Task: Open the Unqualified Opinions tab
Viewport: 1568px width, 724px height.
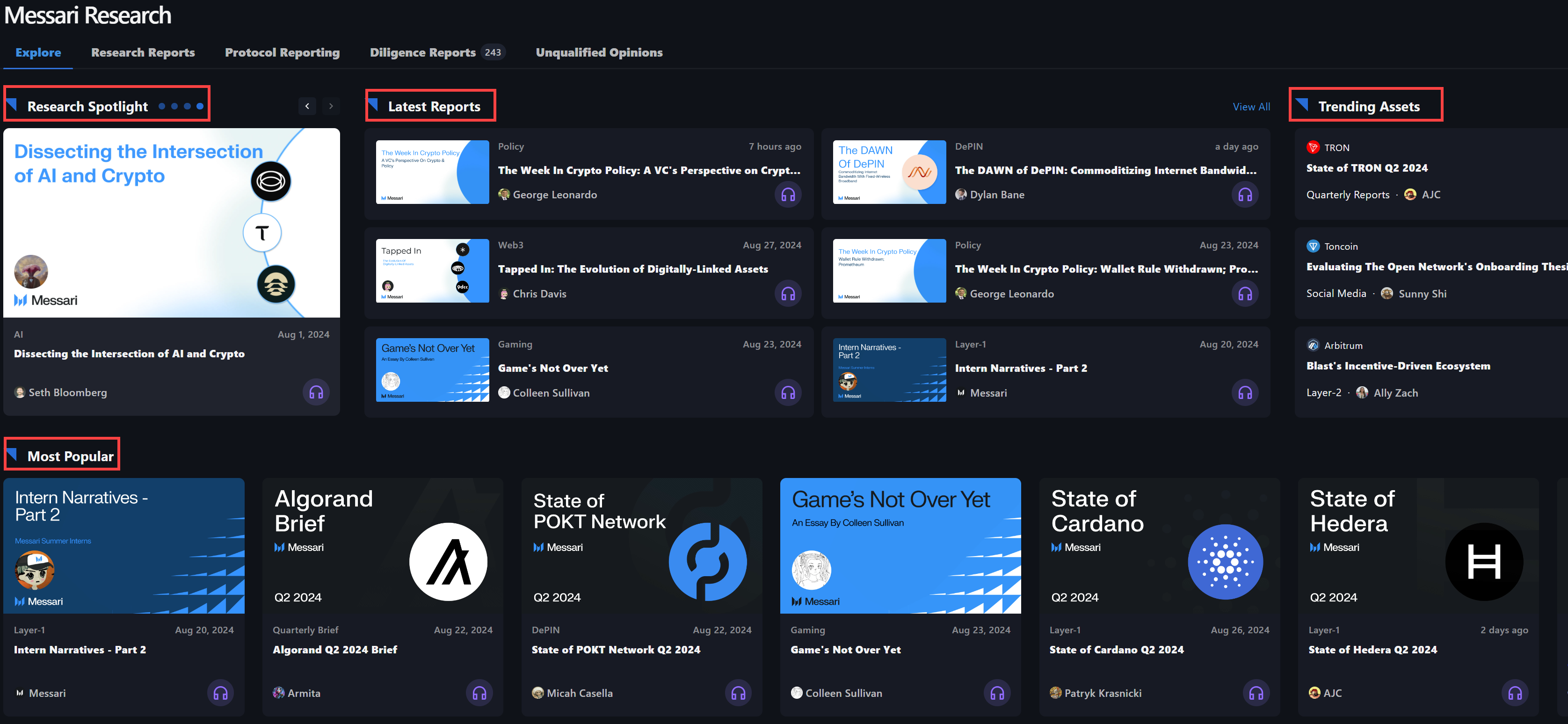Action: [x=599, y=52]
